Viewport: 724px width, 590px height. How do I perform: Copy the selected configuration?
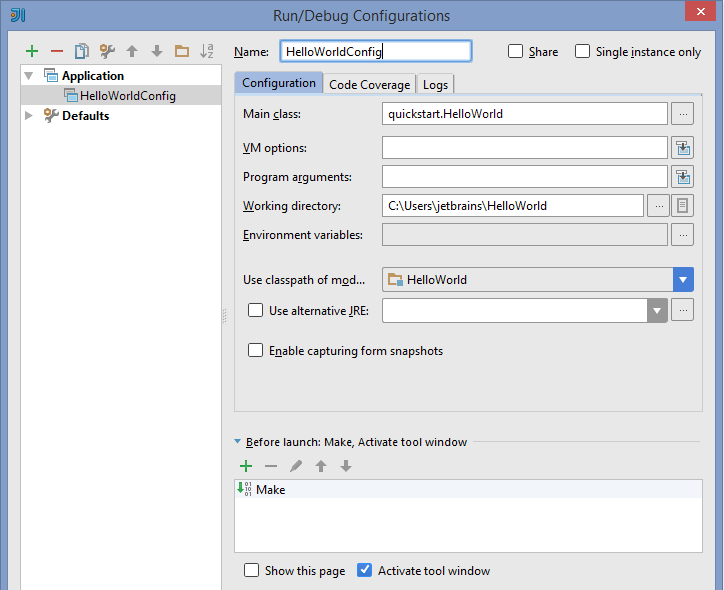(82, 51)
